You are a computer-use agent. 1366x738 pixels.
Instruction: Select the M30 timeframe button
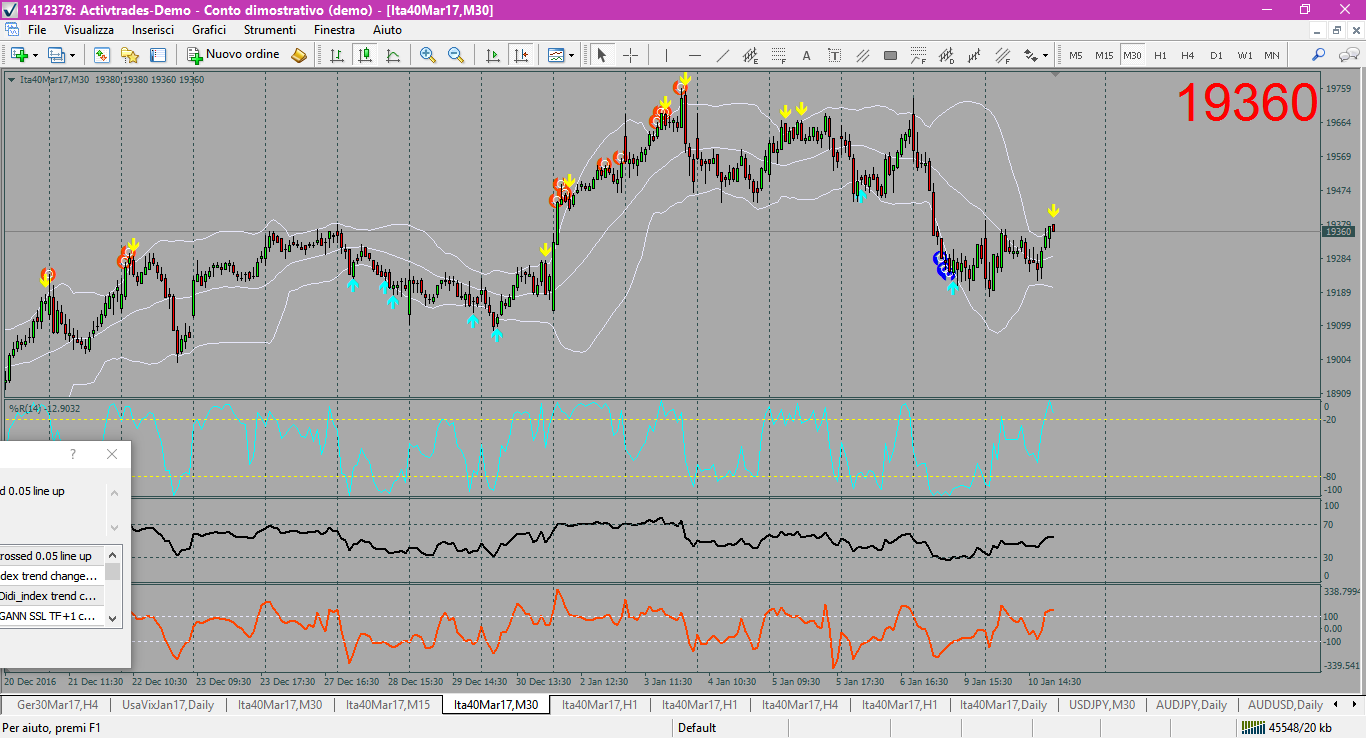(1133, 55)
